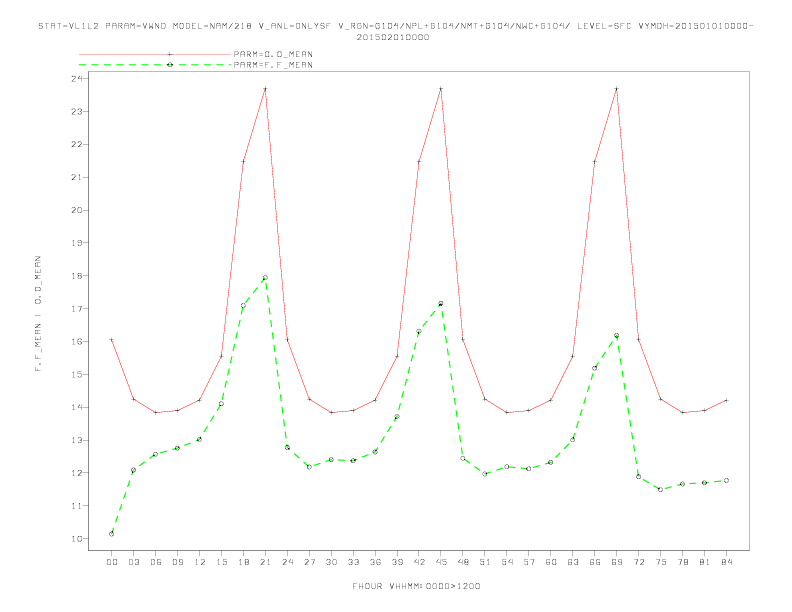
Task: Click the x-axis tick label 42
Action: point(419,562)
